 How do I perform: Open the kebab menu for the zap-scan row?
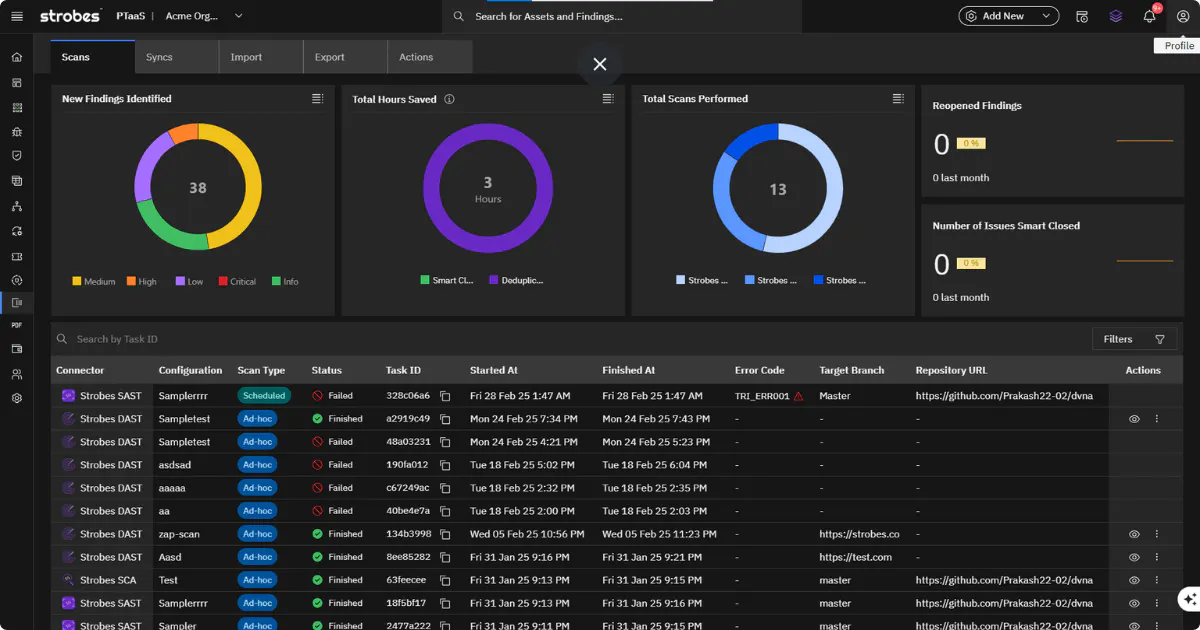[1157, 534]
